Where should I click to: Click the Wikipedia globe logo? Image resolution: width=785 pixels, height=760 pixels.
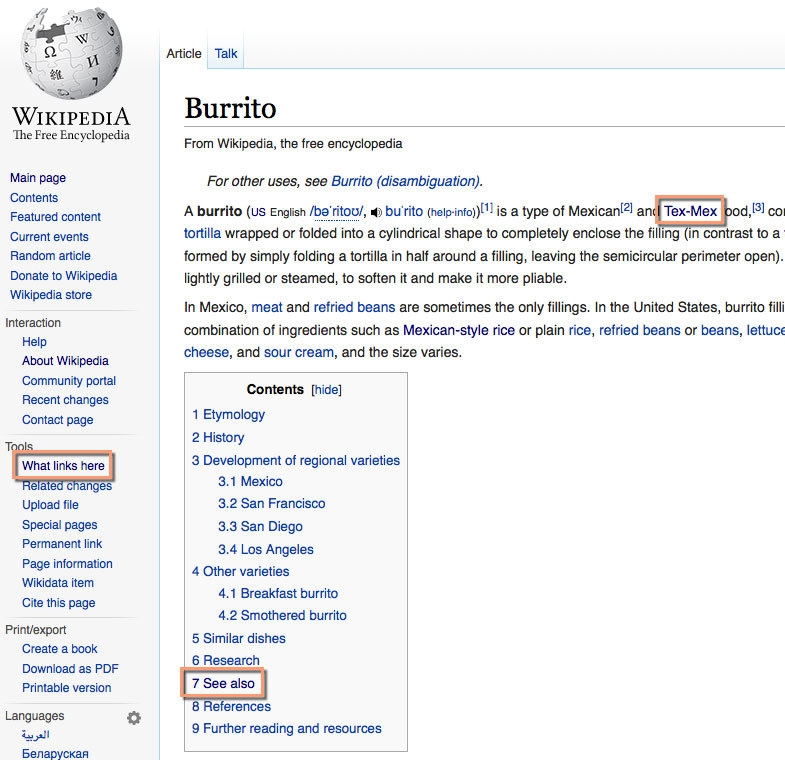point(71,50)
